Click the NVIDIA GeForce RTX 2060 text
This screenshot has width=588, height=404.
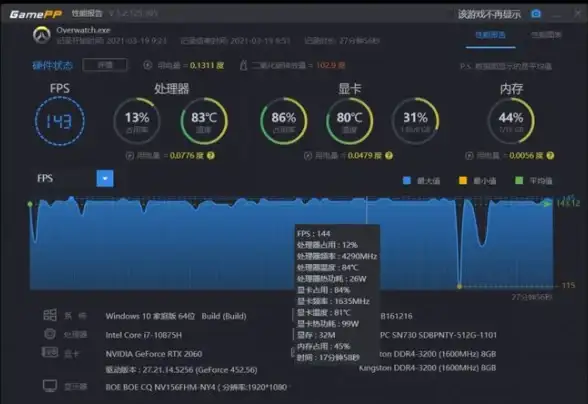click(154, 354)
